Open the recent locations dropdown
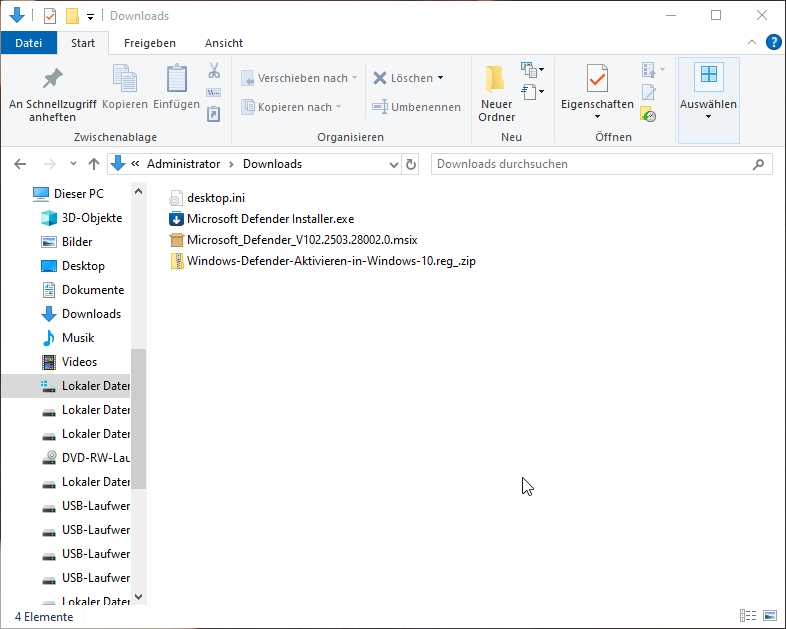This screenshot has height=629, width=786. pyautogui.click(x=73, y=163)
